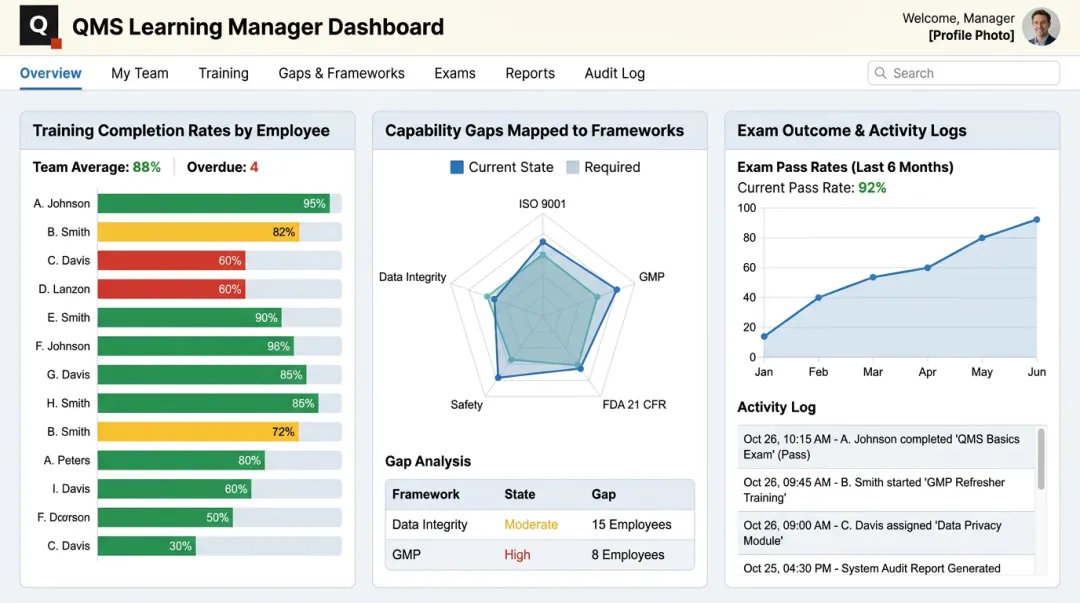Viewport: 1080px width, 603px height.
Task: Click the GMP radar axis label
Action: [x=652, y=277]
